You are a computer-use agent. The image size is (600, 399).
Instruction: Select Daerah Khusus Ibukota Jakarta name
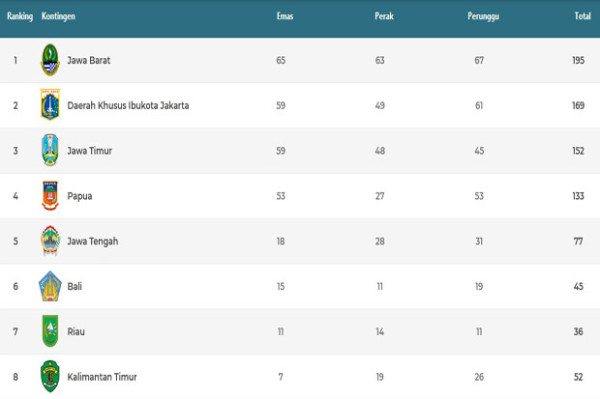tap(128, 106)
